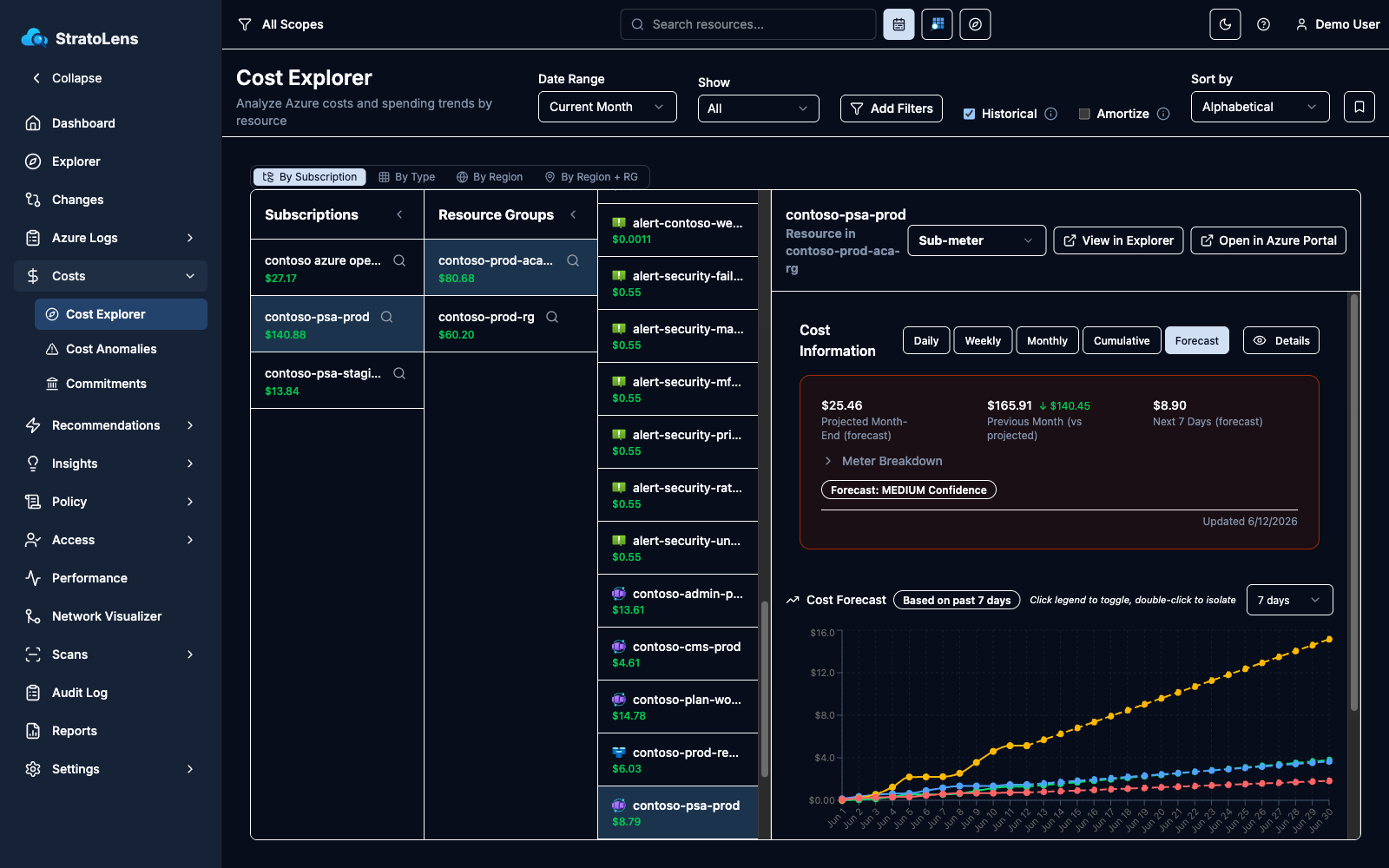
Task: Open the Date Range Current Month dropdown
Action: [608, 107]
